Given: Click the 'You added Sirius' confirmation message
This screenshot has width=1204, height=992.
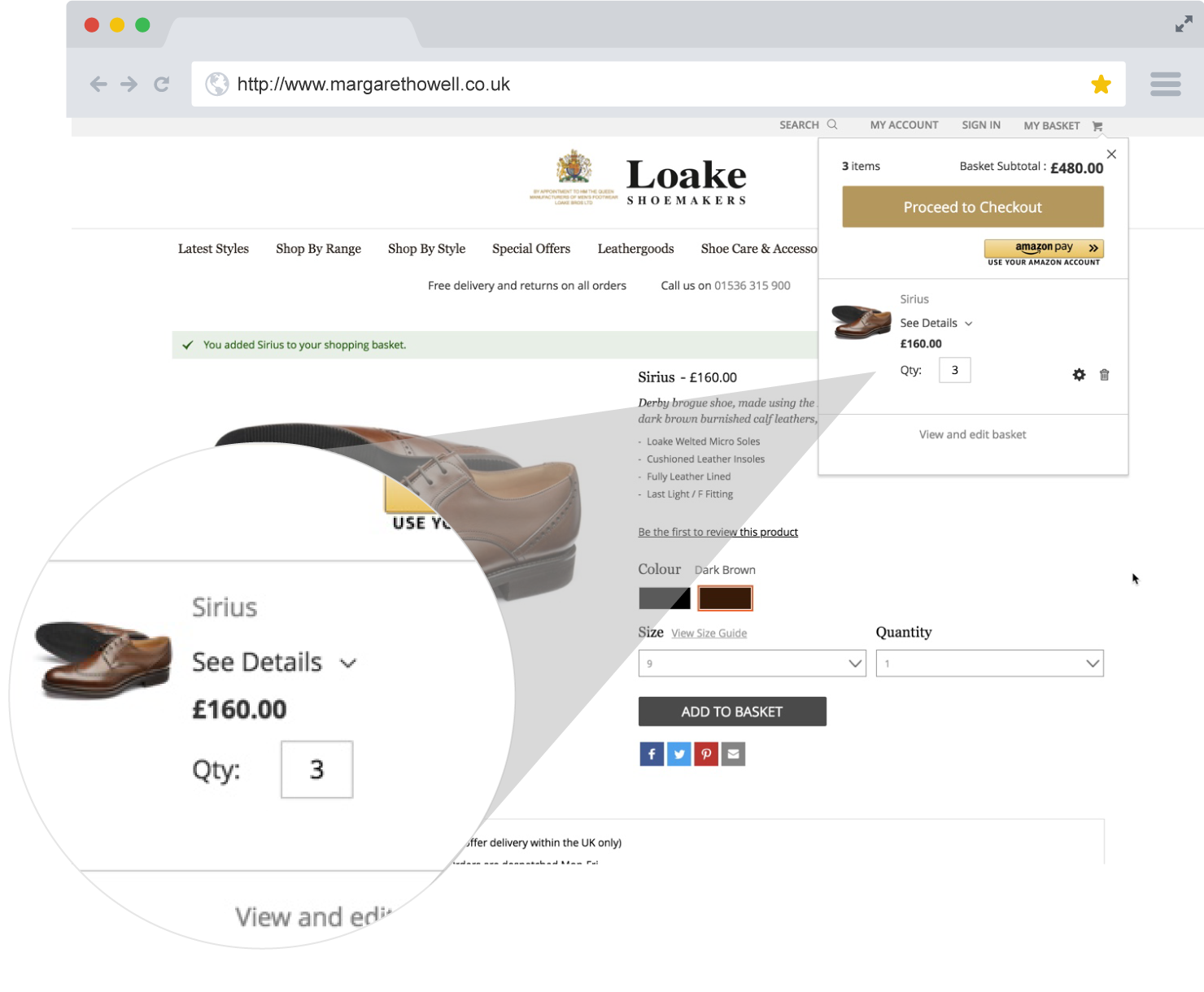Looking at the screenshot, I should click(304, 345).
